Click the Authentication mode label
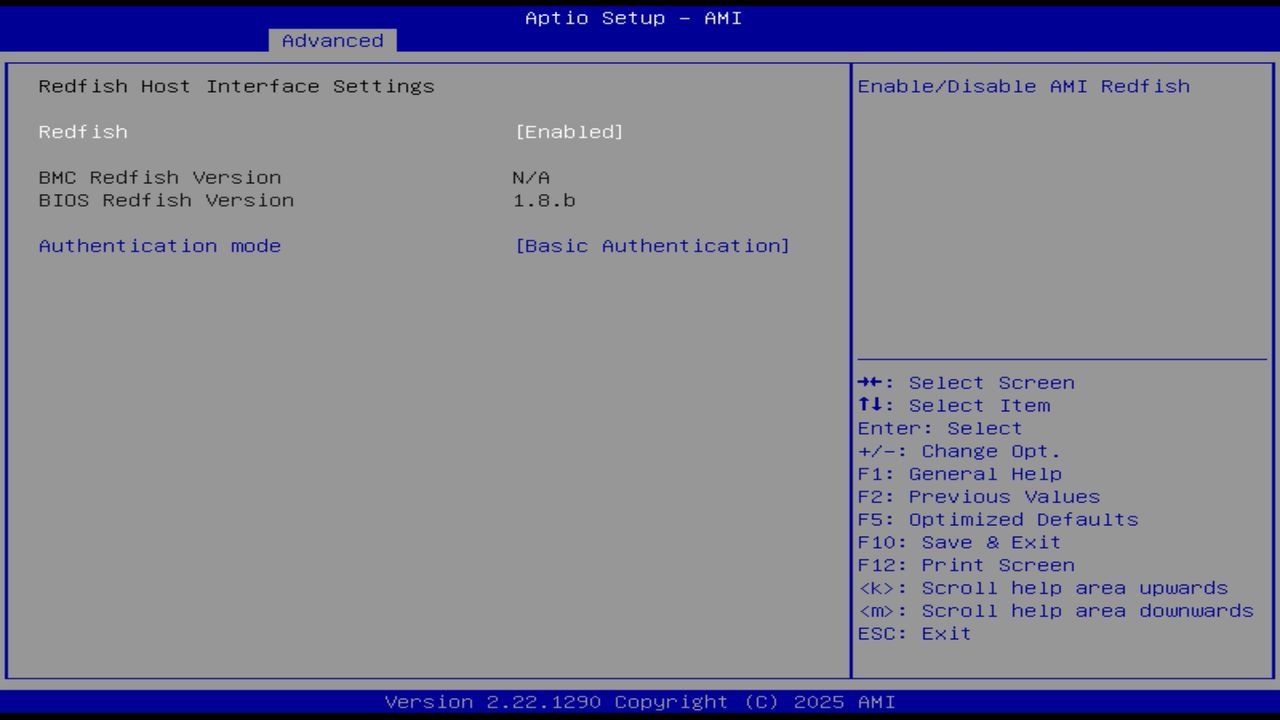The width and height of the screenshot is (1280, 720). coord(159,245)
